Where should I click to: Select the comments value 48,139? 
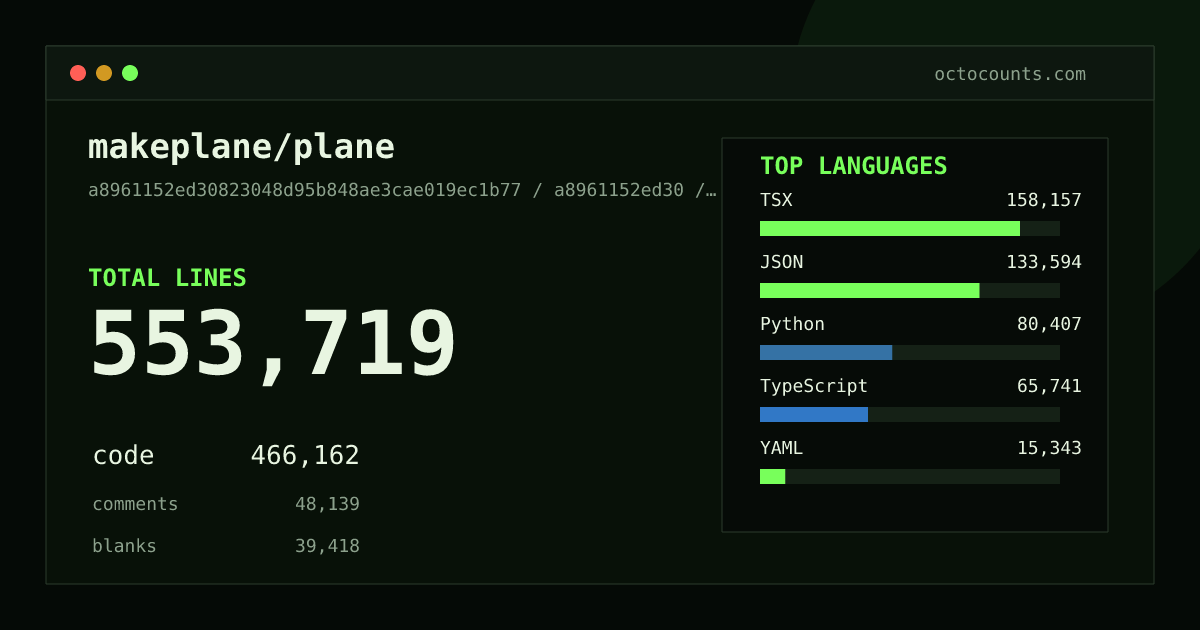pyautogui.click(x=327, y=504)
